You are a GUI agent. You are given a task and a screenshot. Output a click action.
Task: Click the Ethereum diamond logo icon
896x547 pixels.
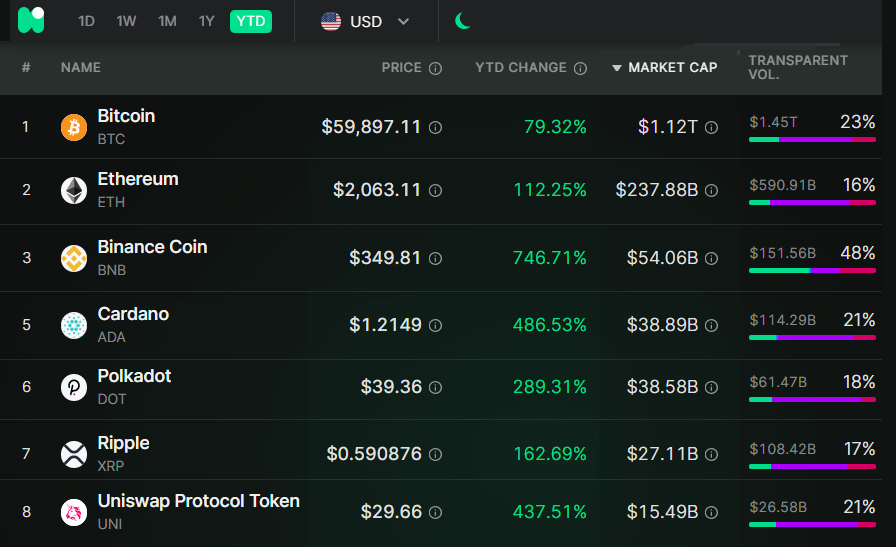coord(74,190)
